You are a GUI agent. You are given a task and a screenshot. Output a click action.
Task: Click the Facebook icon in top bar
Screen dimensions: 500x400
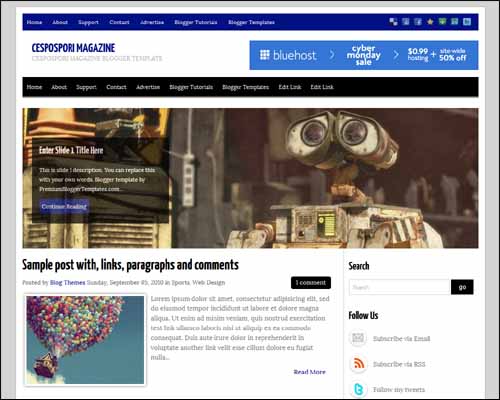(x=418, y=22)
